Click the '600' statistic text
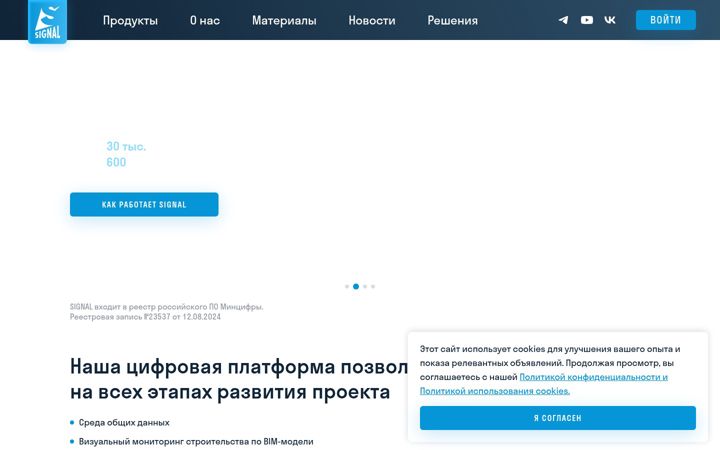Viewport: 720px width, 450px height. click(x=116, y=162)
